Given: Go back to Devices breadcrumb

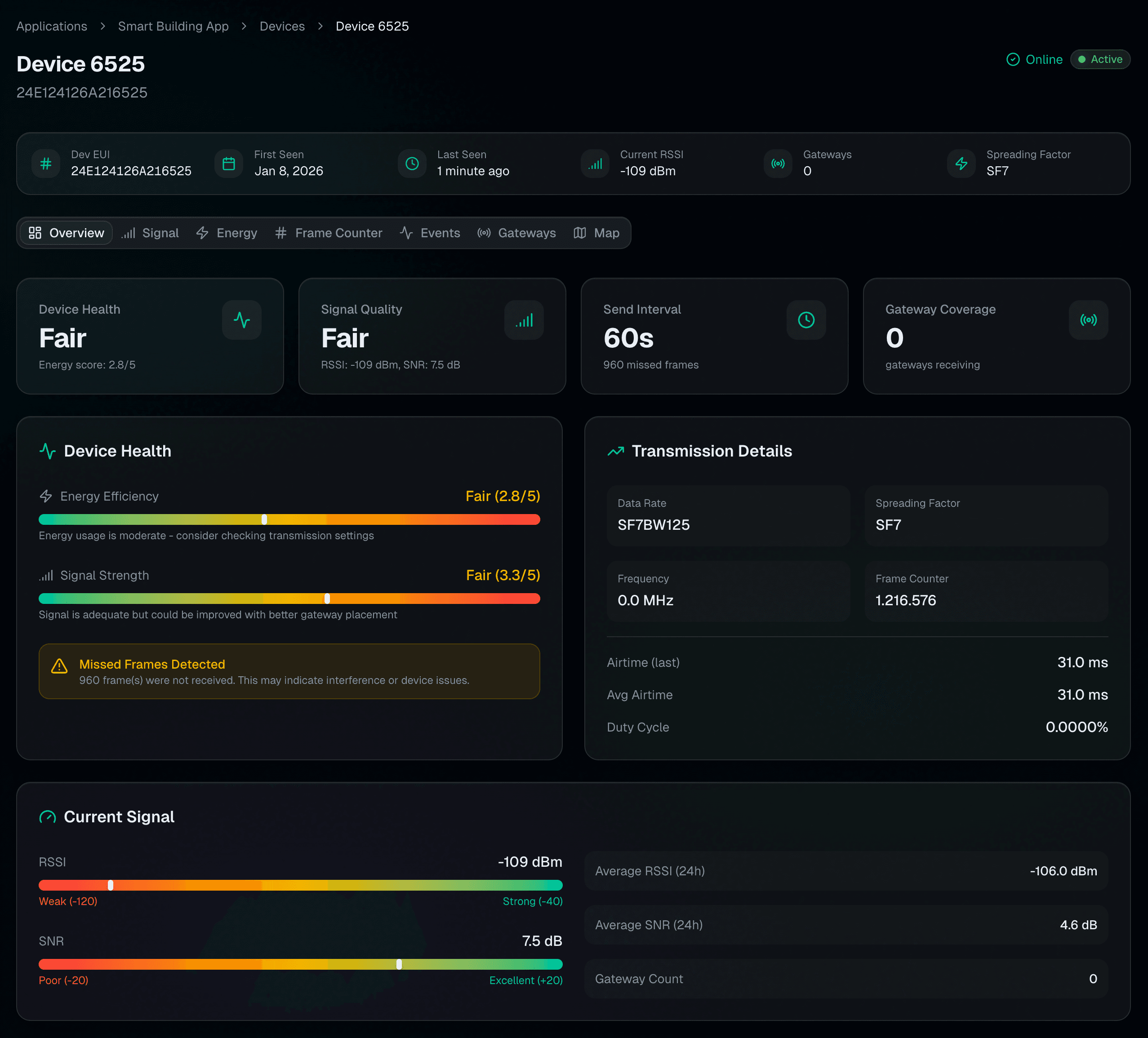Looking at the screenshot, I should [282, 26].
